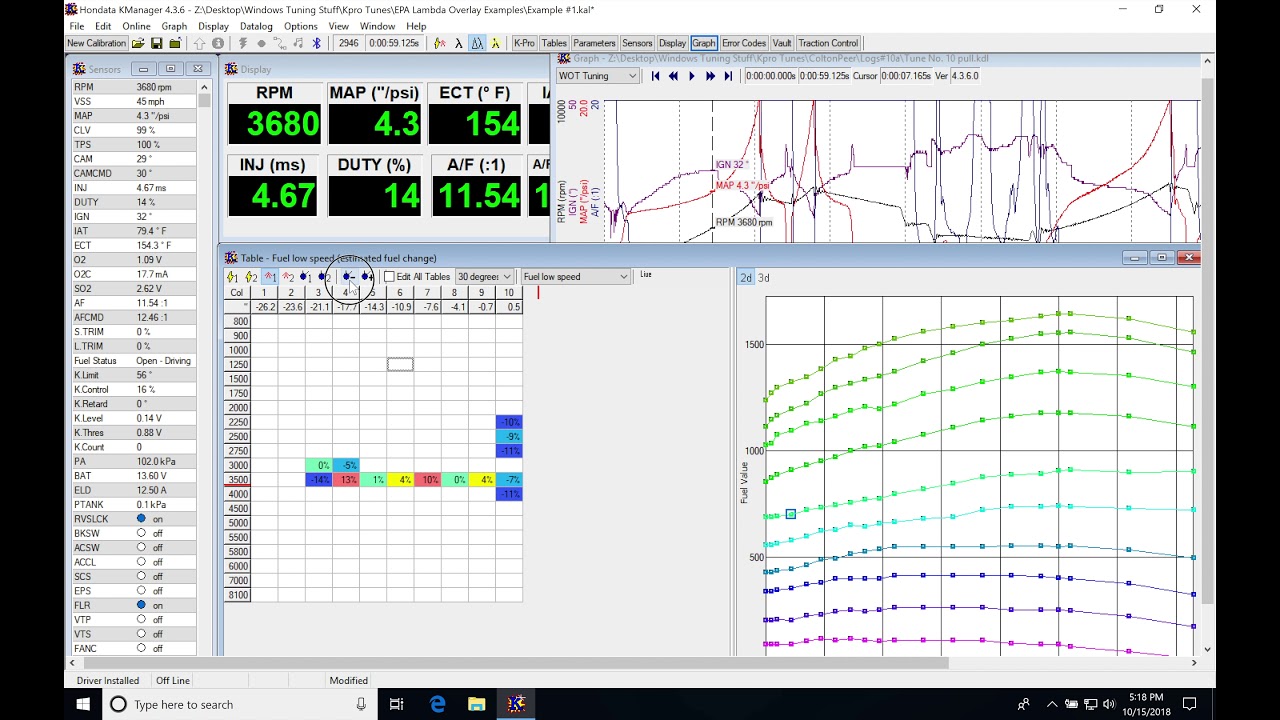Screen dimensions: 1280x720
Task: Open the Online menu
Action: [x=136, y=26]
